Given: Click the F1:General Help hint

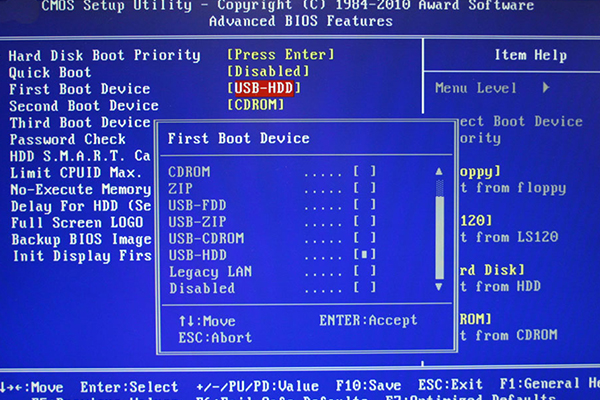Looking at the screenshot, I should 549,383.
